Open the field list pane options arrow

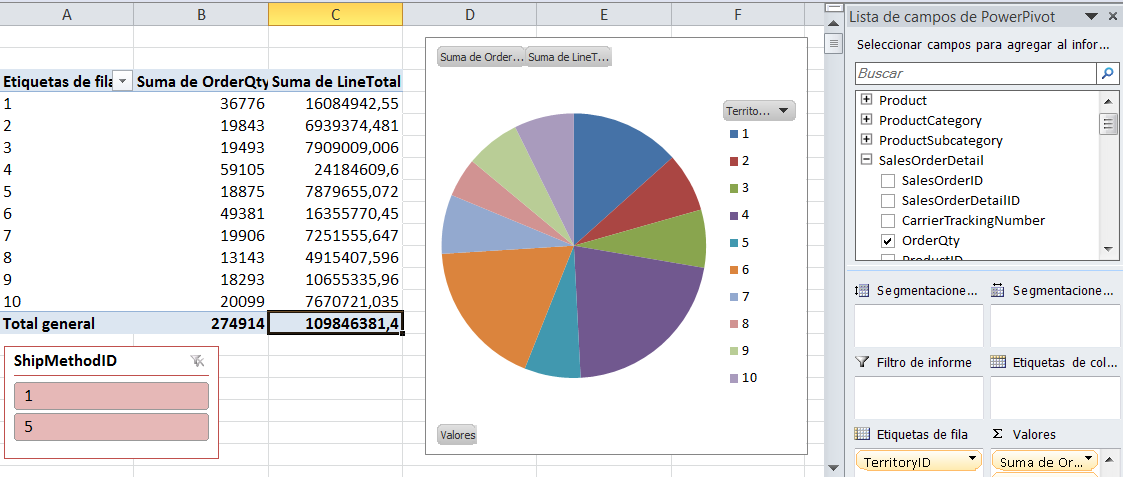click(1090, 16)
